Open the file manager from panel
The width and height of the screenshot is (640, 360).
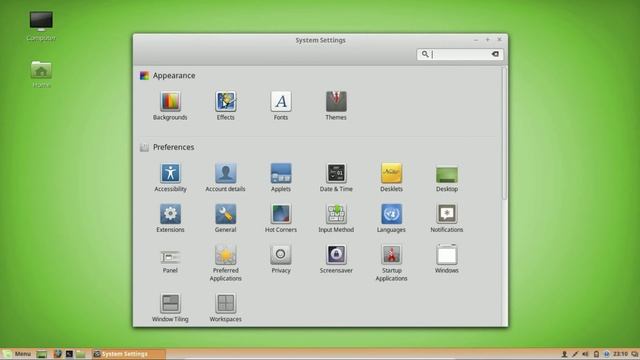pos(81,354)
